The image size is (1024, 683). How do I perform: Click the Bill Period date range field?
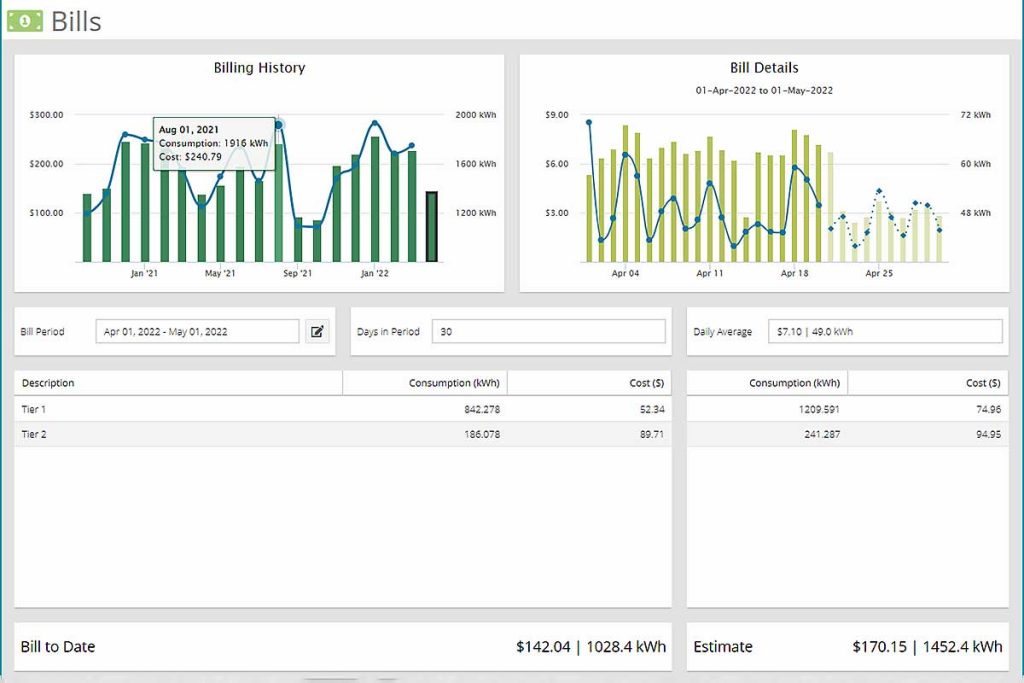pyautogui.click(x=197, y=330)
